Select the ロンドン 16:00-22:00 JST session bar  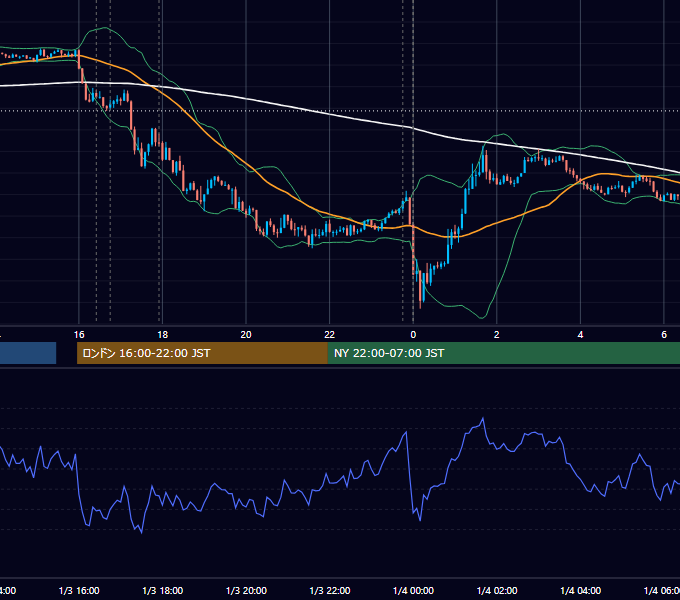202,353
